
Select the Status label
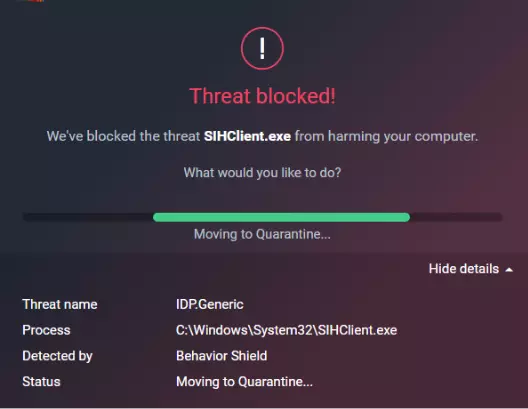coord(41,381)
